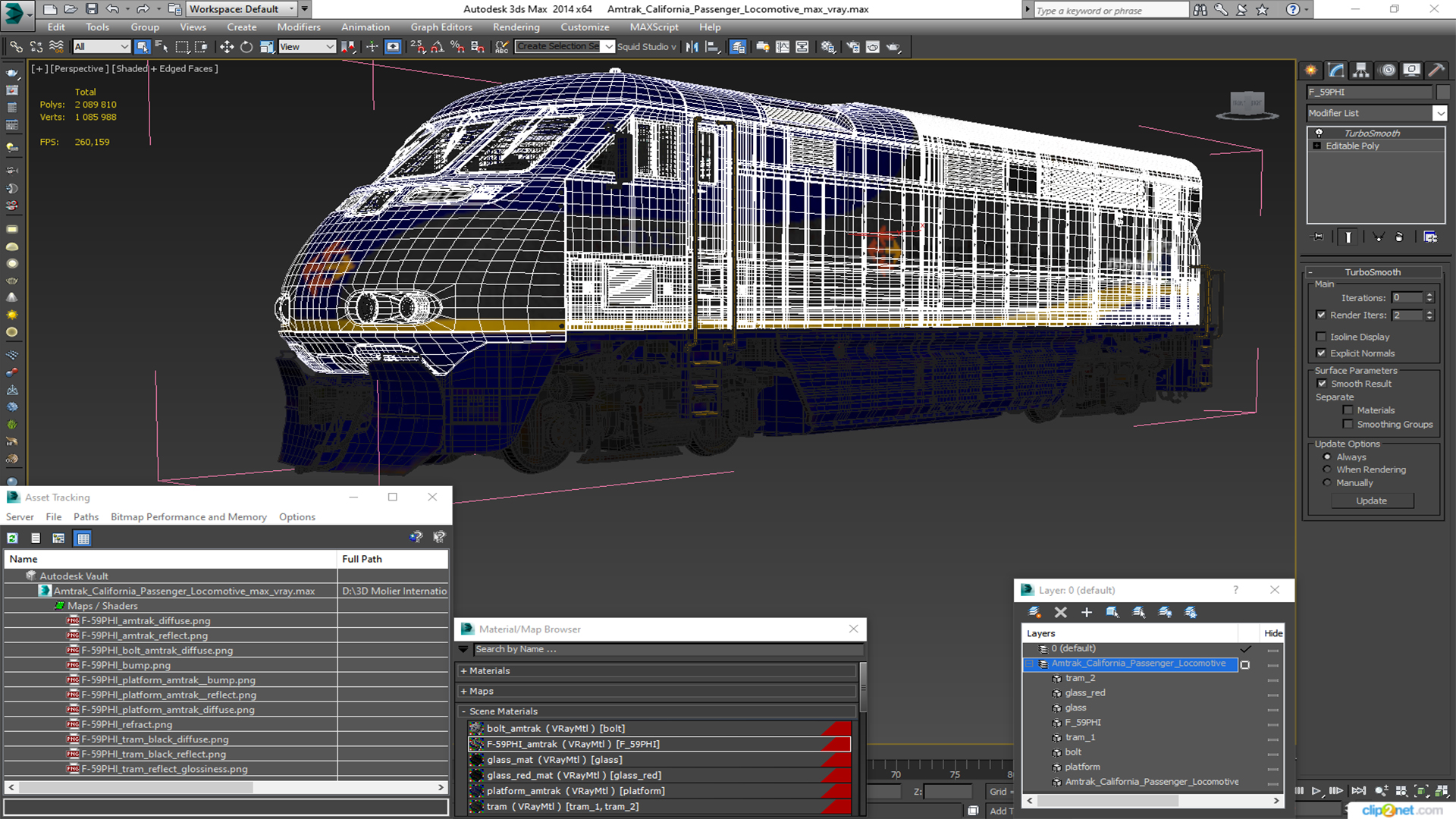Viewport: 1456px width, 819px height.
Task: Select the Select and Link tool
Action: [x=16, y=47]
